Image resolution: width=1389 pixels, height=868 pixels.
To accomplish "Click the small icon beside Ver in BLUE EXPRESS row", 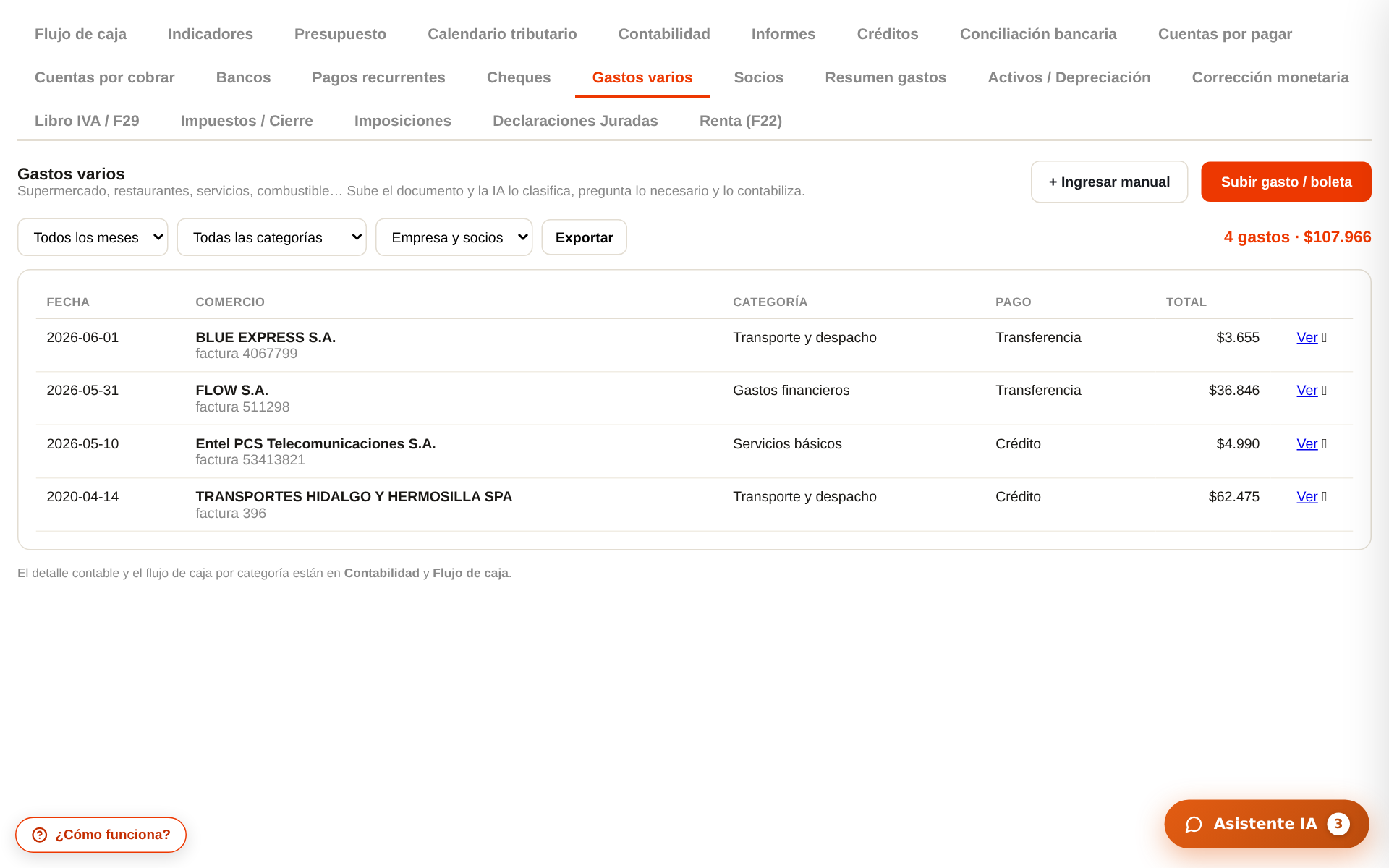I will click(1324, 338).
